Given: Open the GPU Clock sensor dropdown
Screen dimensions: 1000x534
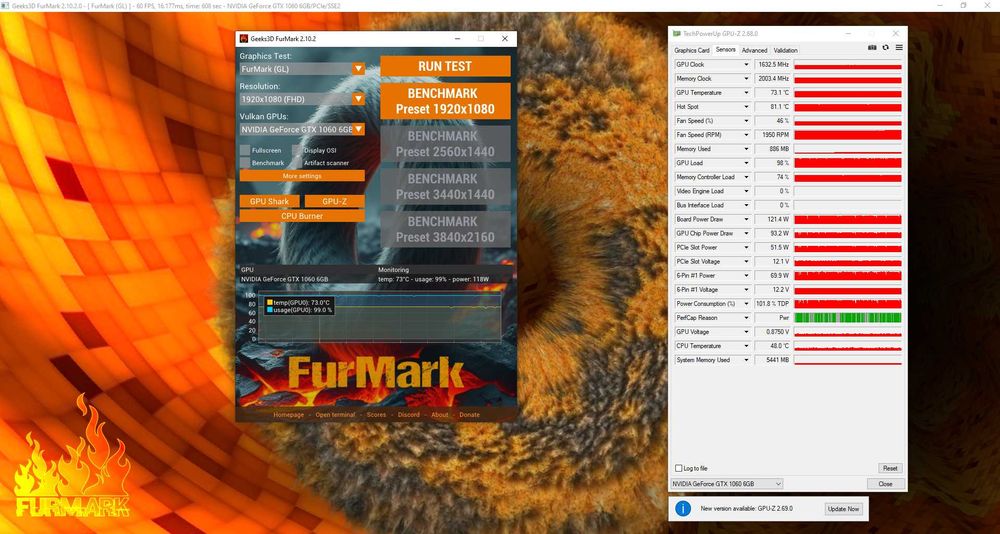Looking at the screenshot, I should pyautogui.click(x=746, y=65).
